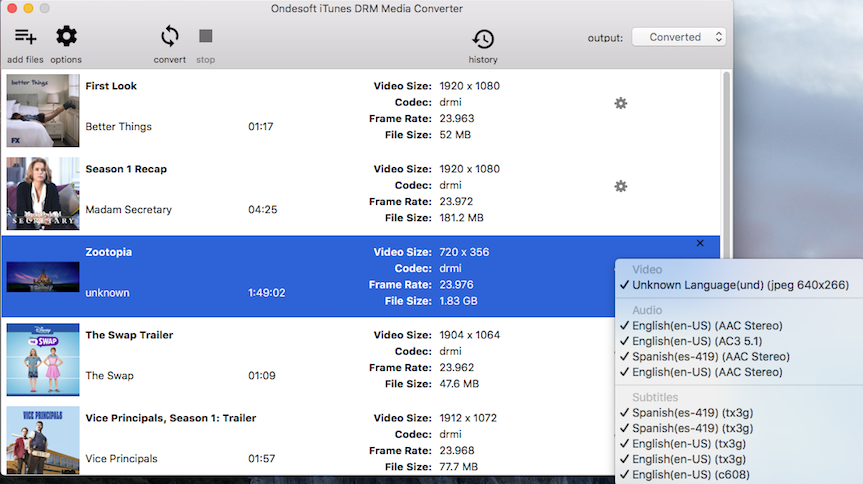Click the frame rate '23.968'
Screen dimensions: 863x484
click(456, 450)
